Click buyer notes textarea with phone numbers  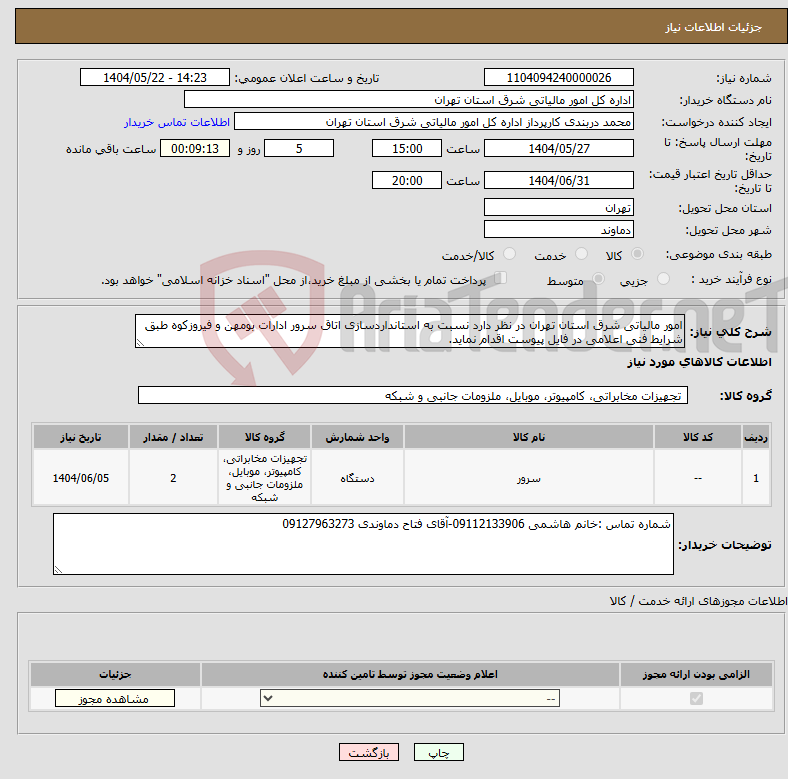click(363, 544)
